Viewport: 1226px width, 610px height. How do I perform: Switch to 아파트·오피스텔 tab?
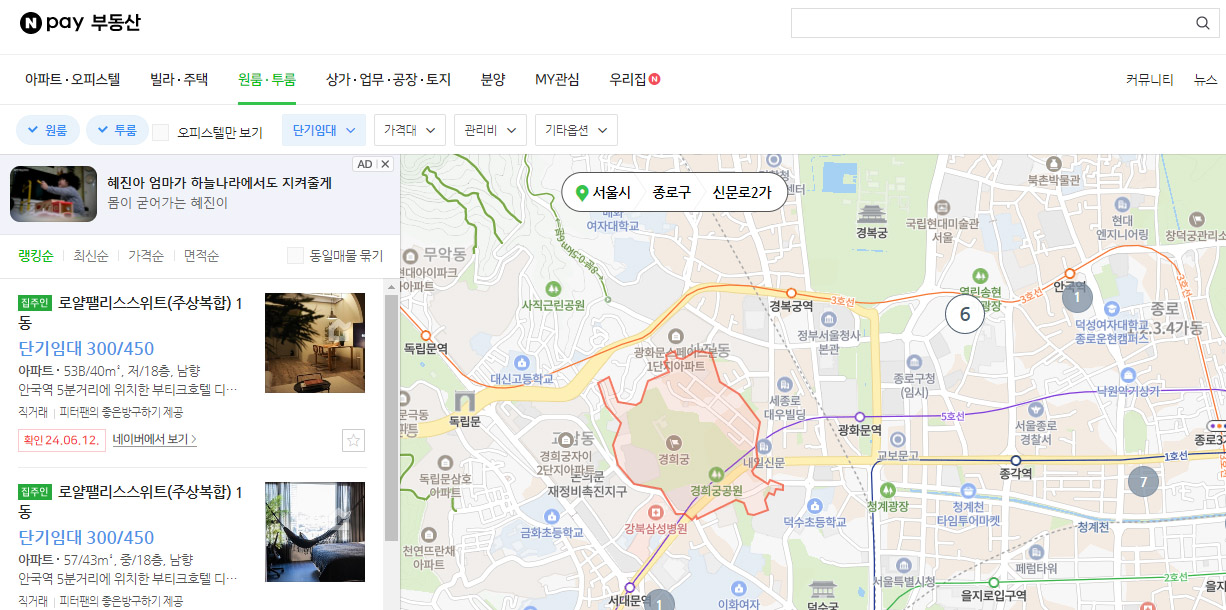click(x=73, y=79)
